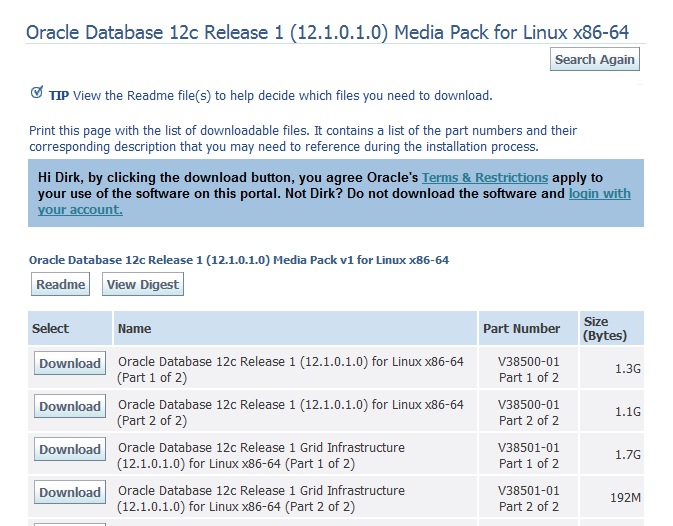Download Oracle Database 12c Part 1 of 2

pyautogui.click(x=70, y=363)
